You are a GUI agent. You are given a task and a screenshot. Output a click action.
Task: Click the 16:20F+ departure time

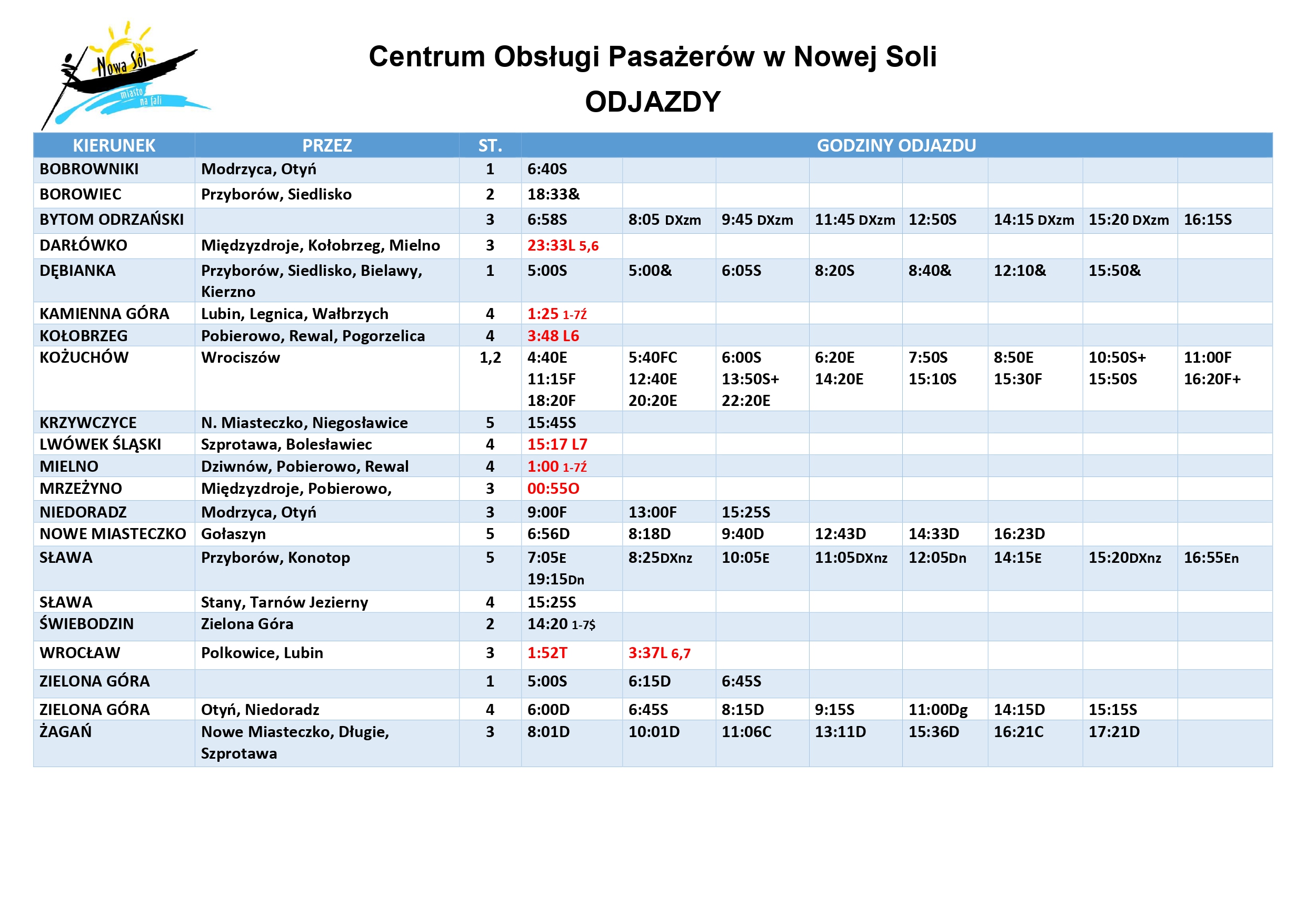coord(1212,380)
